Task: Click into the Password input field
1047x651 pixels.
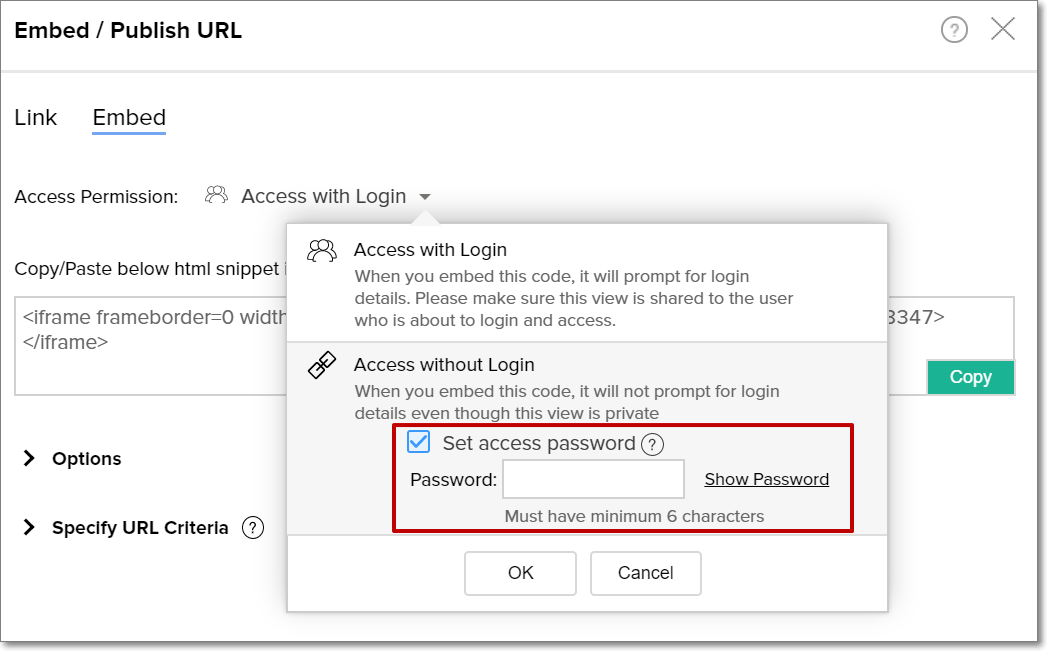Action: [x=593, y=479]
